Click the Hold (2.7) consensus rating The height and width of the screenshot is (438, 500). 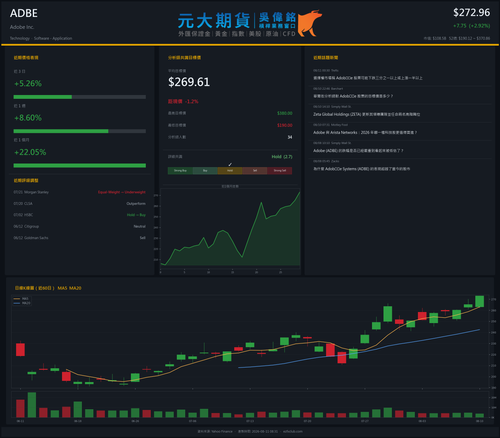282,157
